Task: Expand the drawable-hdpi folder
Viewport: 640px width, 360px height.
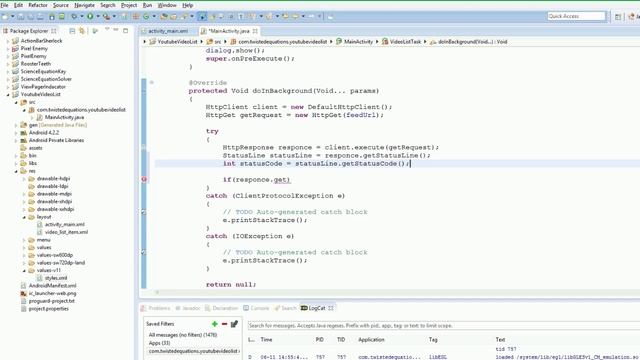Action: click(x=24, y=179)
